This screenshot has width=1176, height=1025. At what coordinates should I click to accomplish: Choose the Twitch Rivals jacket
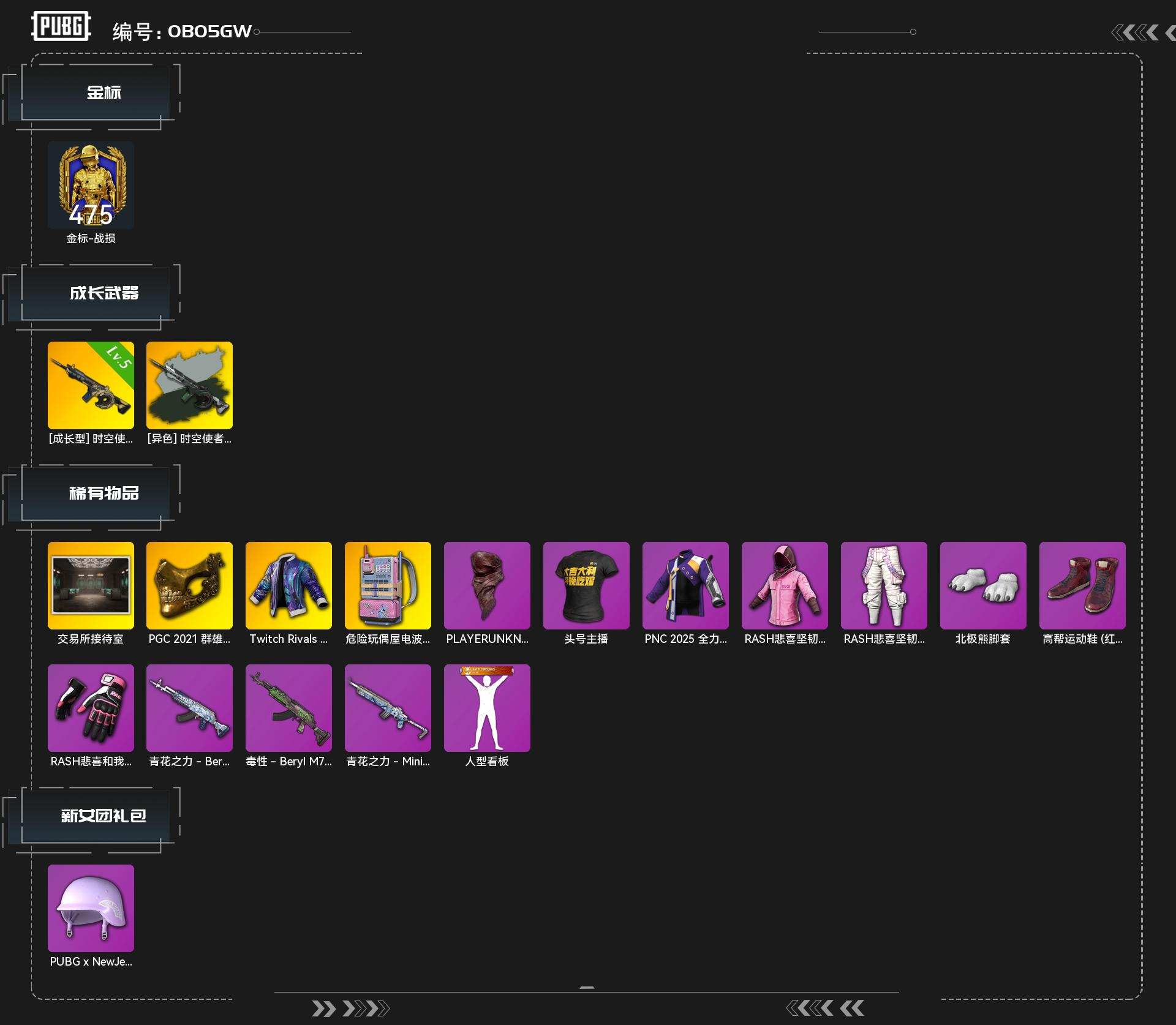[288, 585]
